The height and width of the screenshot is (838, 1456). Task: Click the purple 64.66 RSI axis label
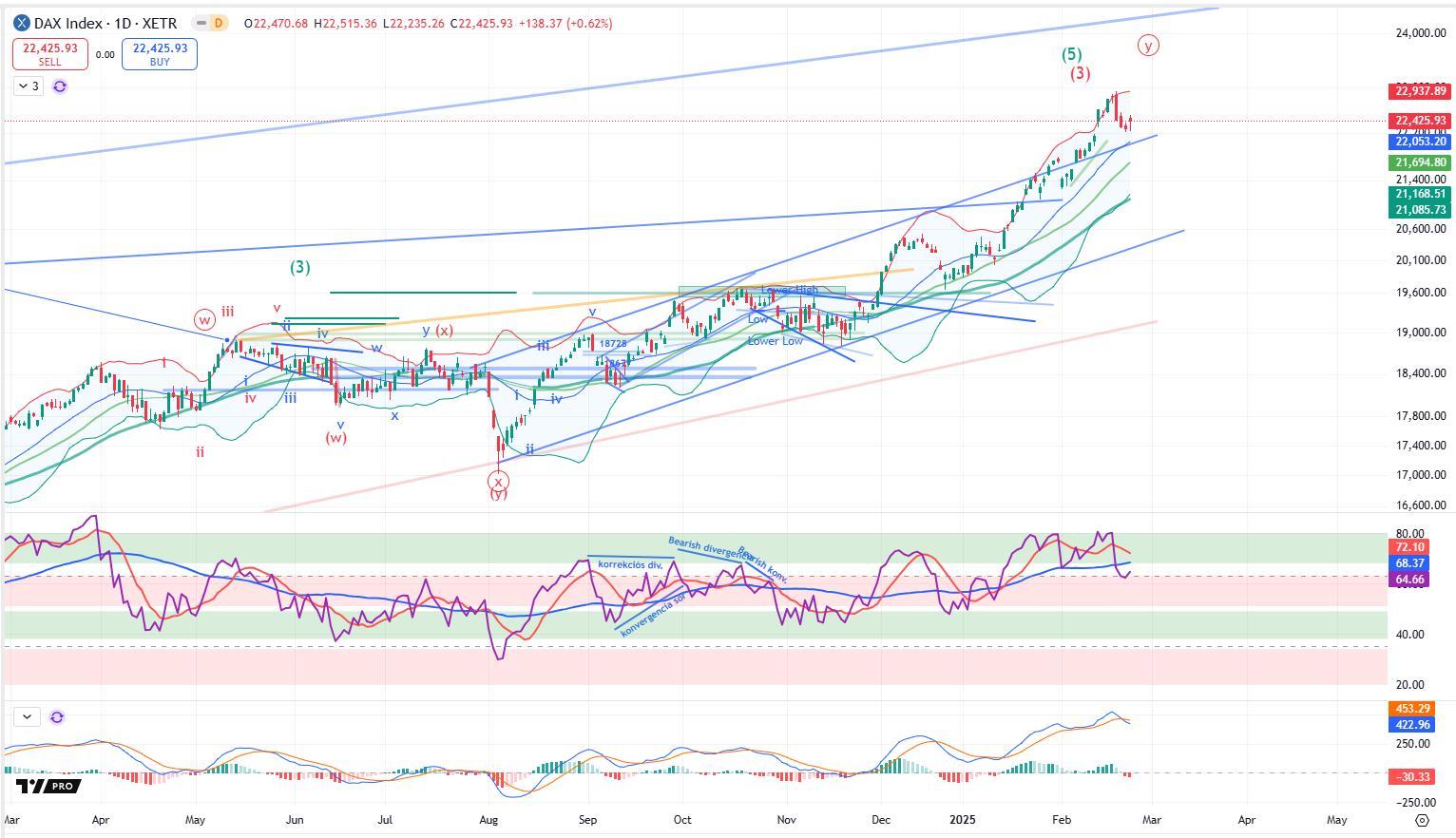(x=1408, y=579)
